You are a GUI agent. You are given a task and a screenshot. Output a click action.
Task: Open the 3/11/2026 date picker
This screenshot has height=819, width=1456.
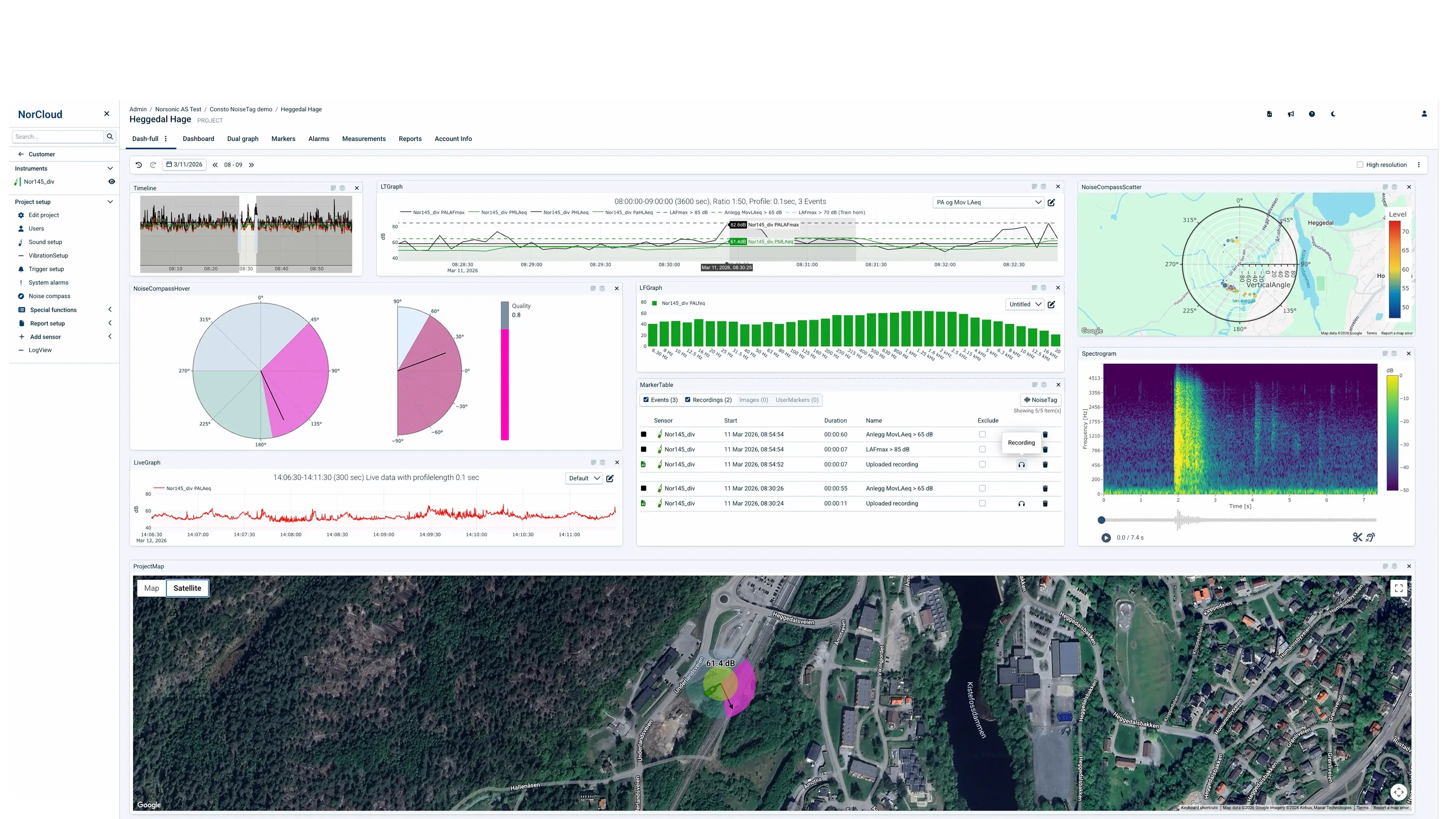click(x=184, y=165)
